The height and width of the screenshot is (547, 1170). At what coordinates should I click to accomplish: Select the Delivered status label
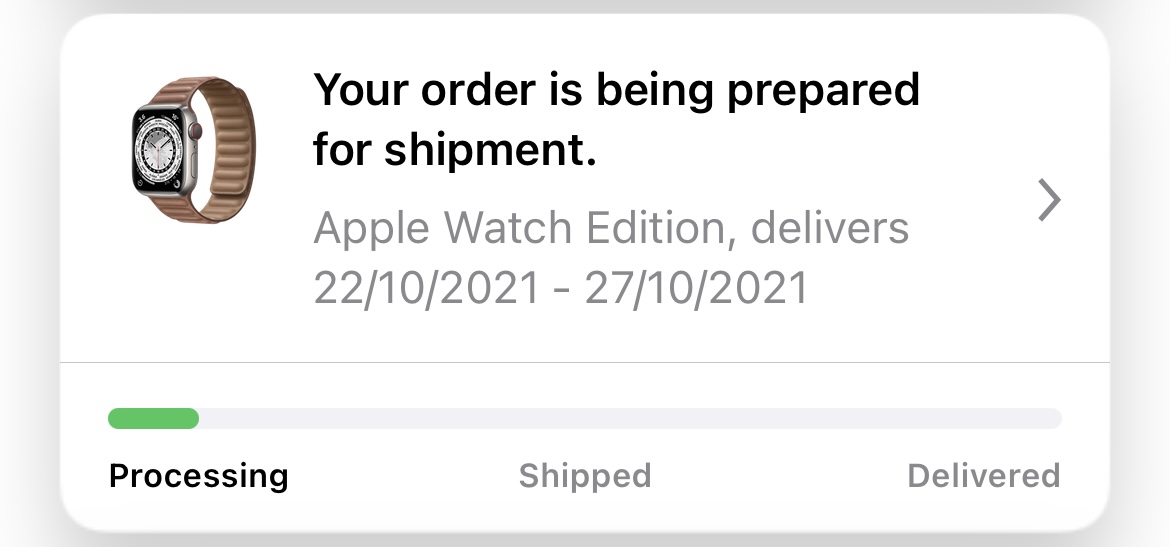tap(983, 475)
